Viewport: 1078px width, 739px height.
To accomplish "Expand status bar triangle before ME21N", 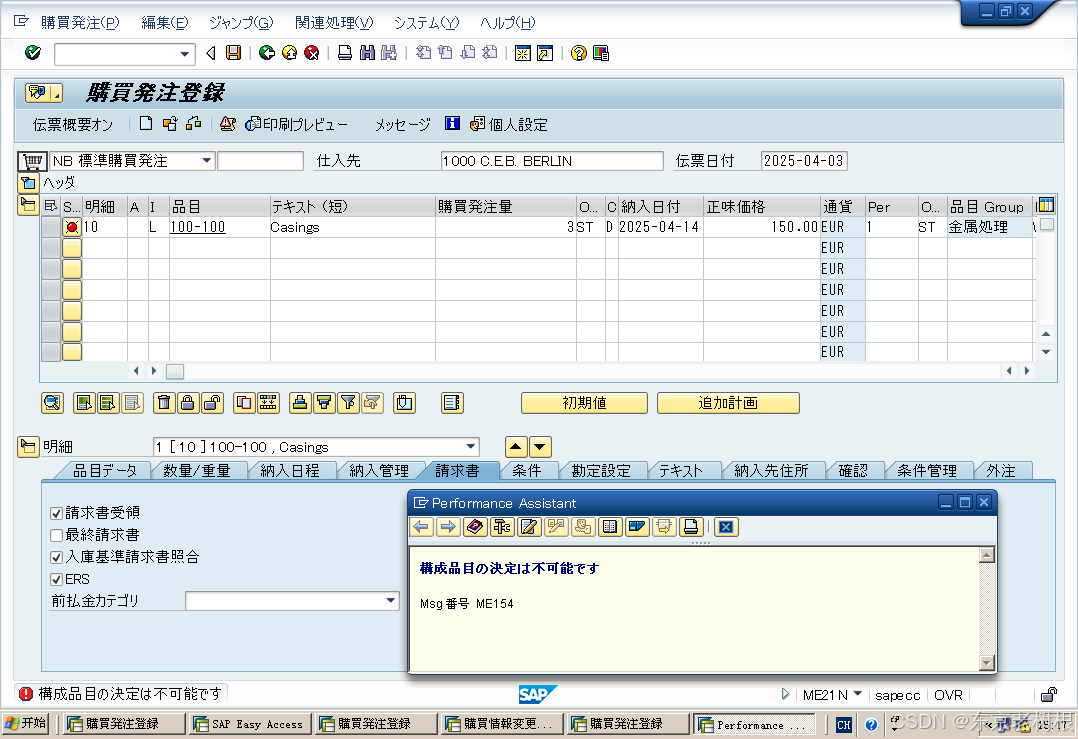I will [785, 694].
